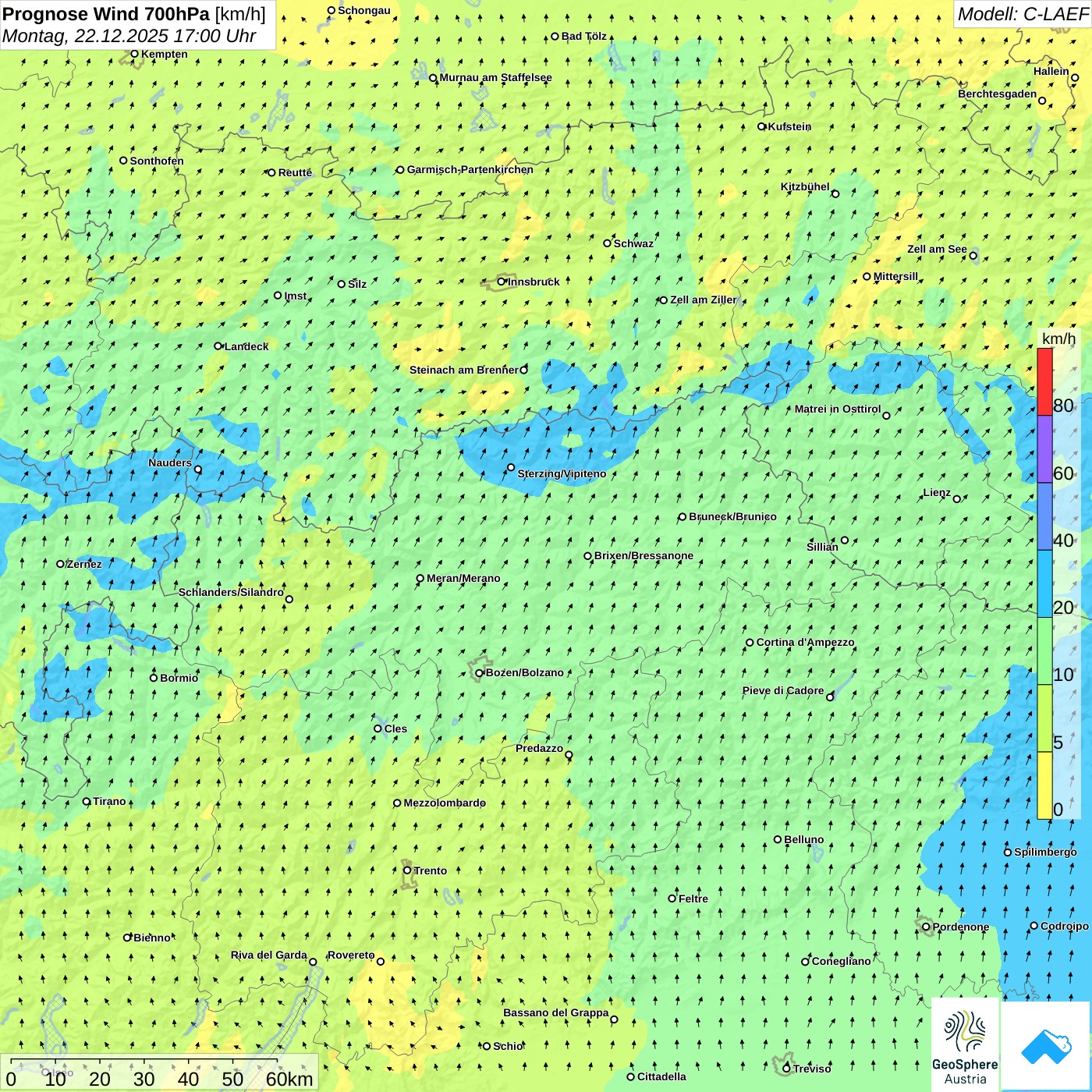The height and width of the screenshot is (1092, 1092).
Task: Click the "km/h" legend unit label
Action: [x=1058, y=339]
